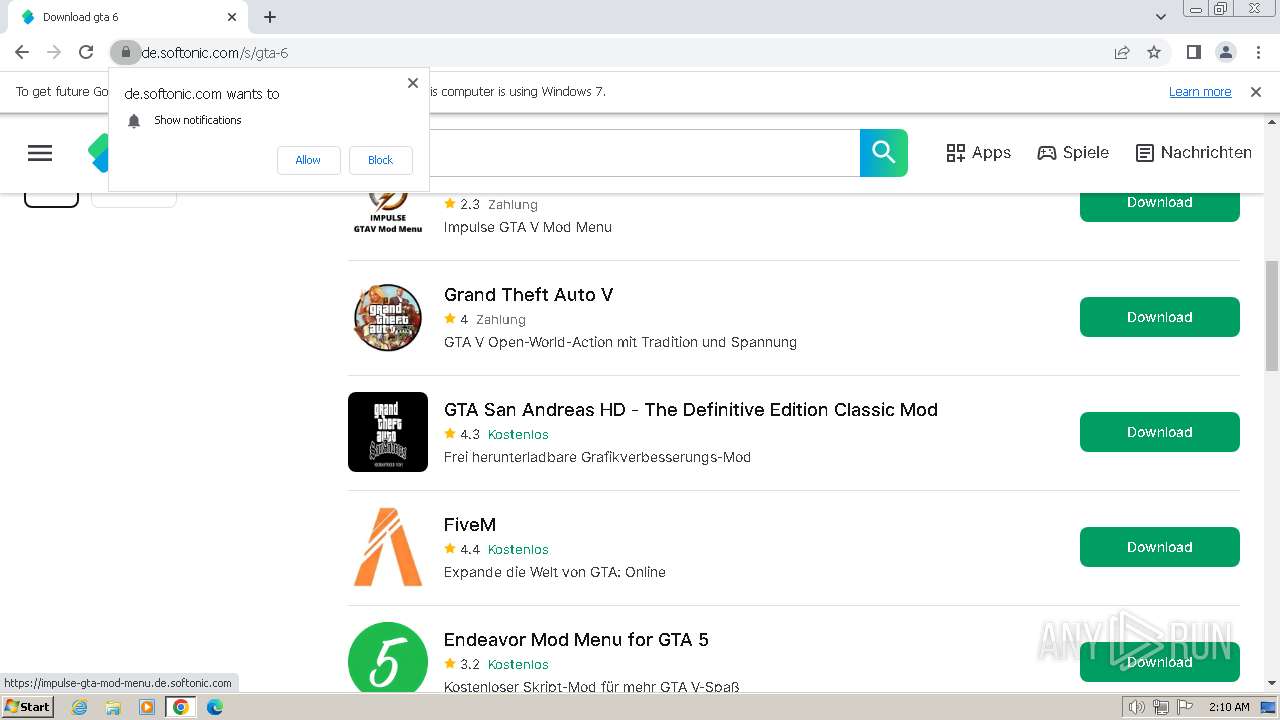Download GTA San Andreas HD mod

1160,432
